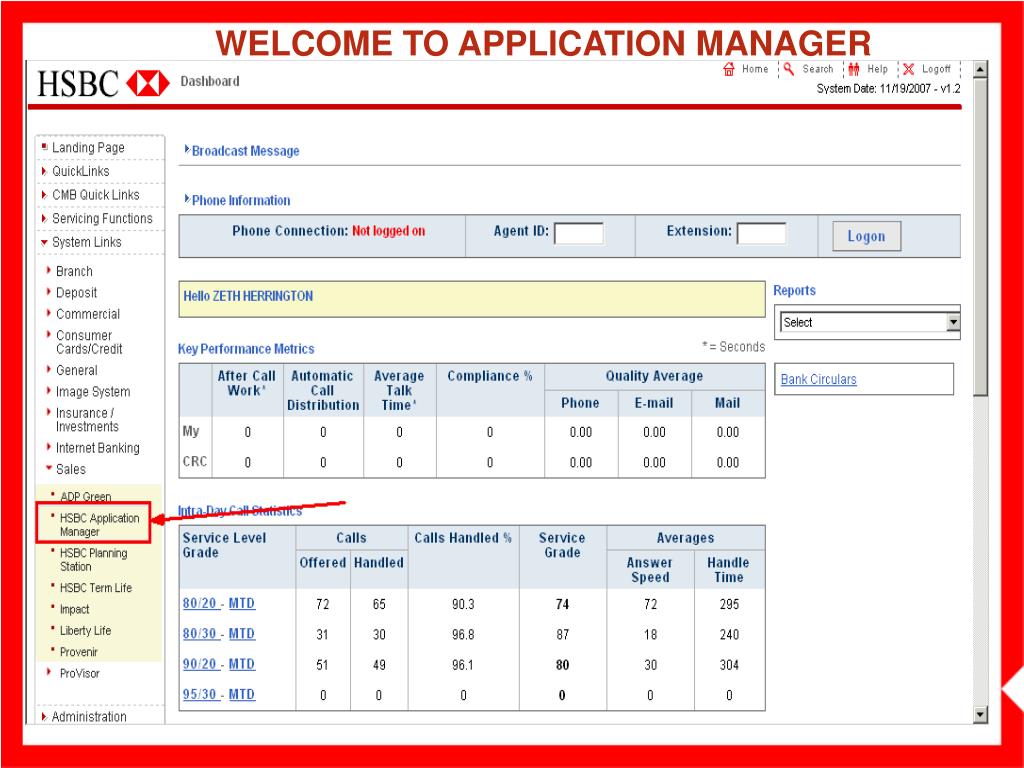Expand QuickLinks in sidebar
The width and height of the screenshot is (1024, 768).
pyautogui.click(x=80, y=171)
